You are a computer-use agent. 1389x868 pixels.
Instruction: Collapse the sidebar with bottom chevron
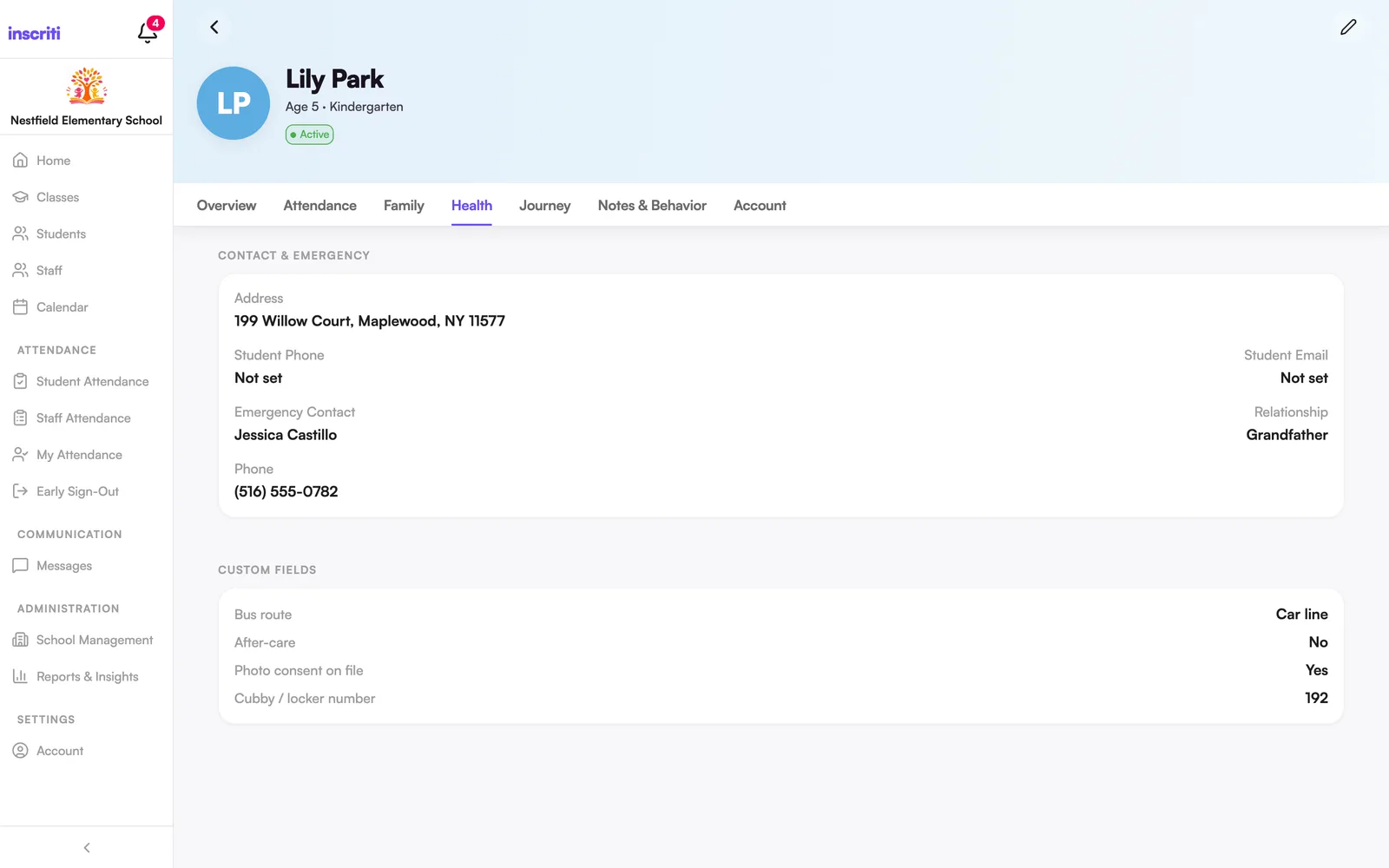(86, 848)
